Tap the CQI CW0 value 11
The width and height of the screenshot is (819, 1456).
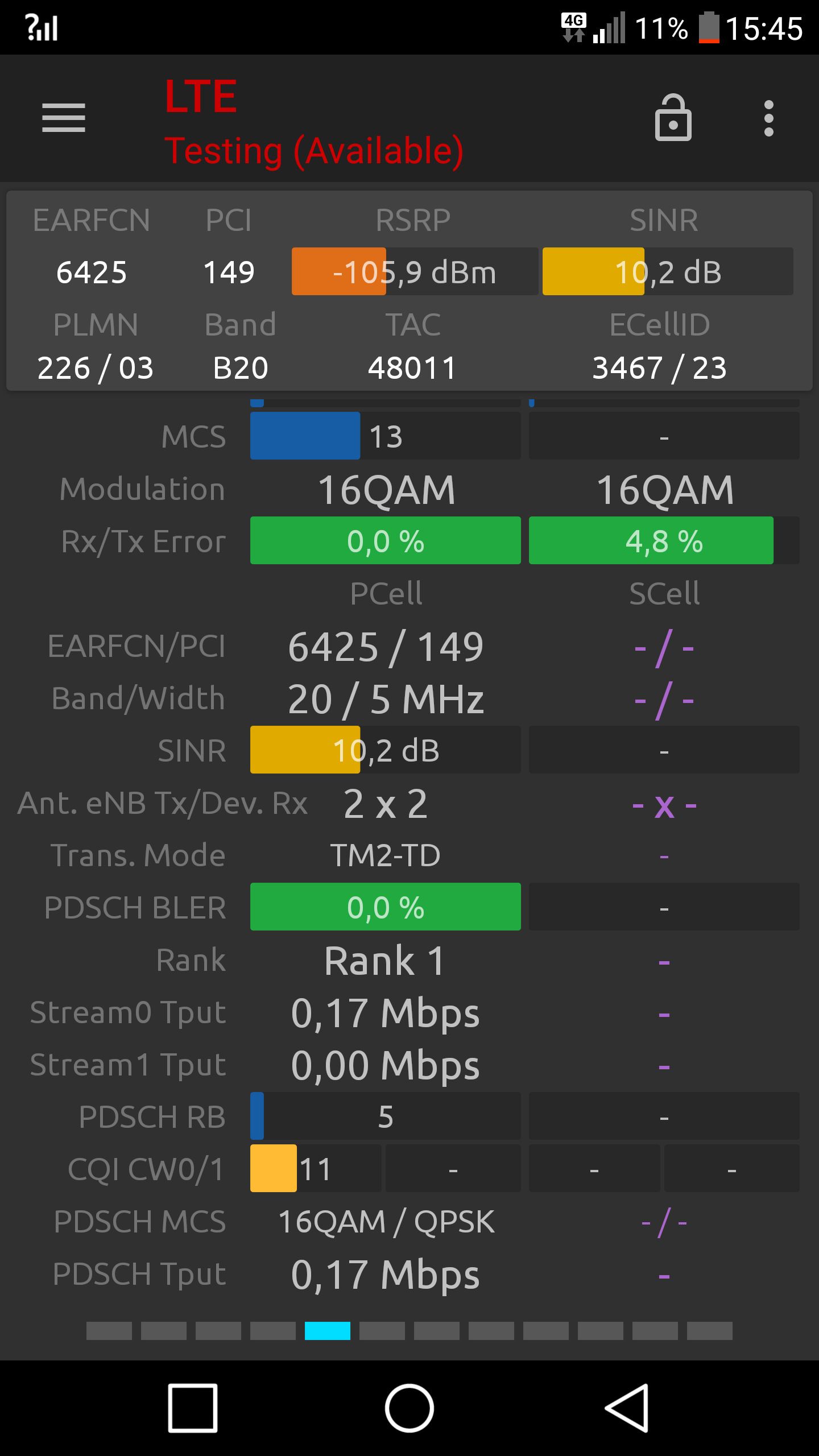pyautogui.click(x=316, y=1168)
